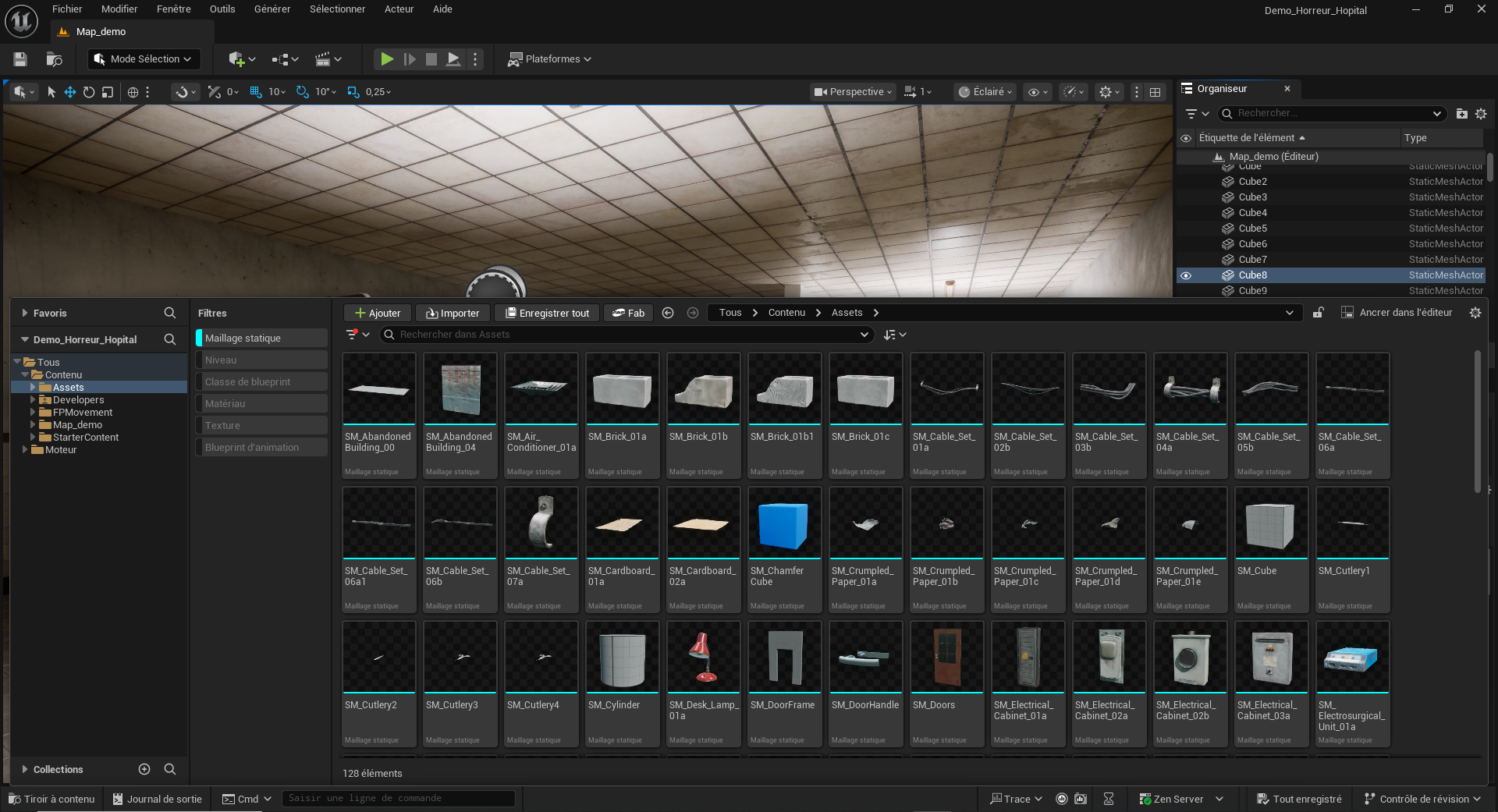Select the rotate transform tool
Screen dimensions: 1498x812
89,92
